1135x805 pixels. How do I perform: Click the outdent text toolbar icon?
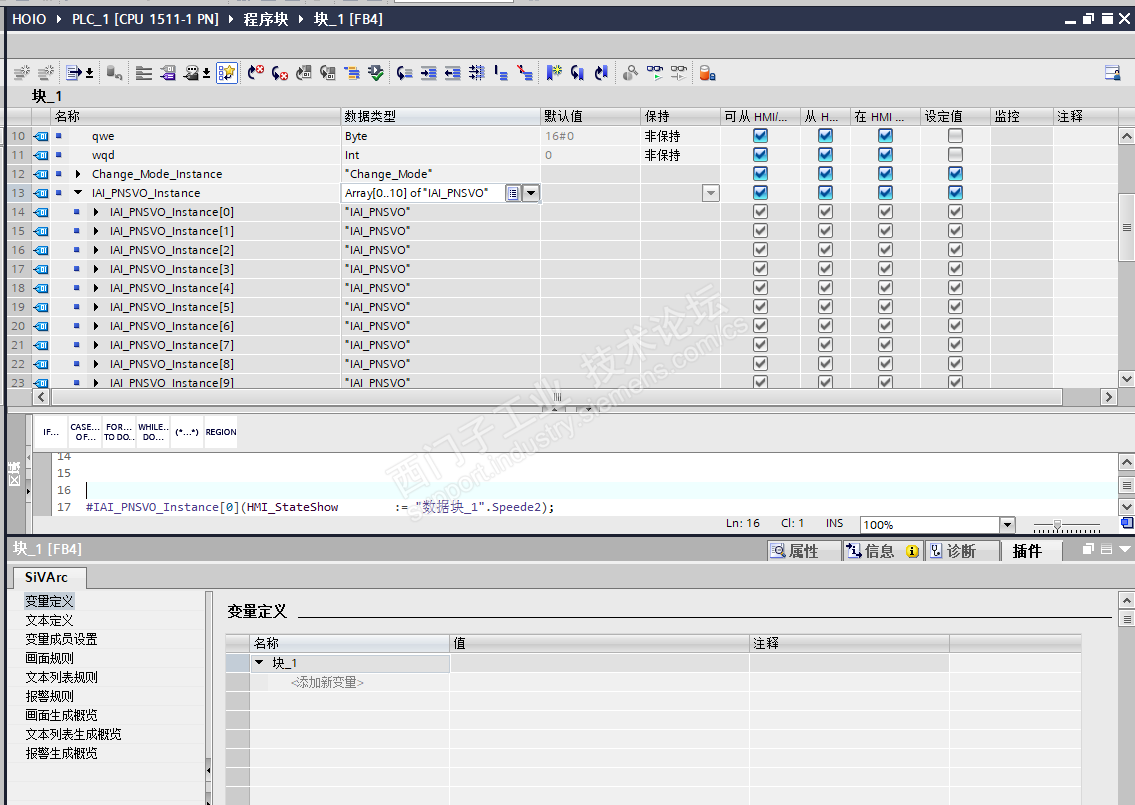click(x=452, y=72)
